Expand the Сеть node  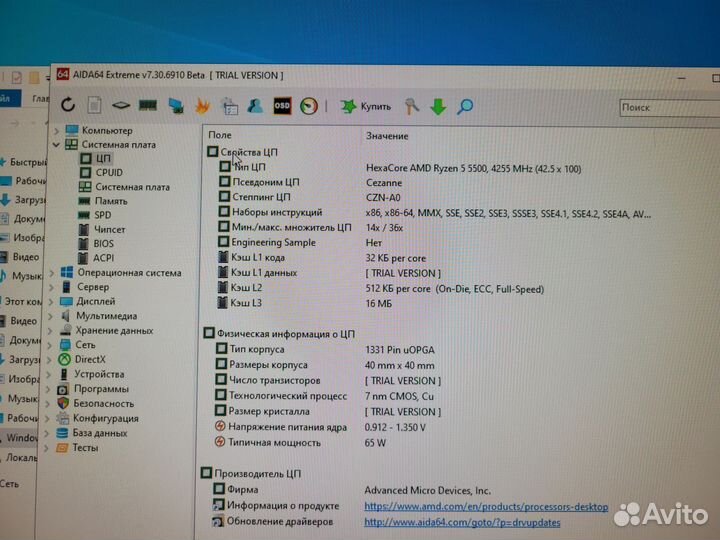coord(50,346)
